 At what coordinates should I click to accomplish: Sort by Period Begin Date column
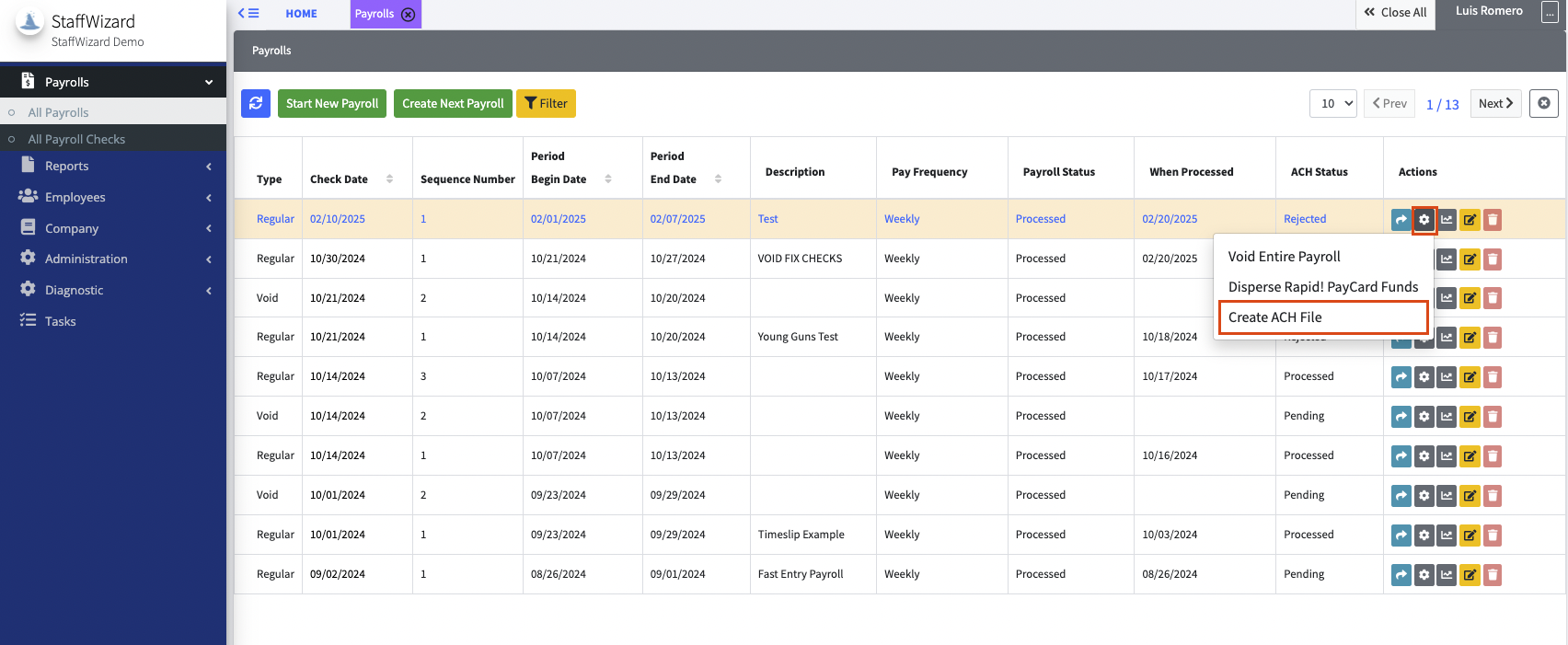click(x=608, y=179)
